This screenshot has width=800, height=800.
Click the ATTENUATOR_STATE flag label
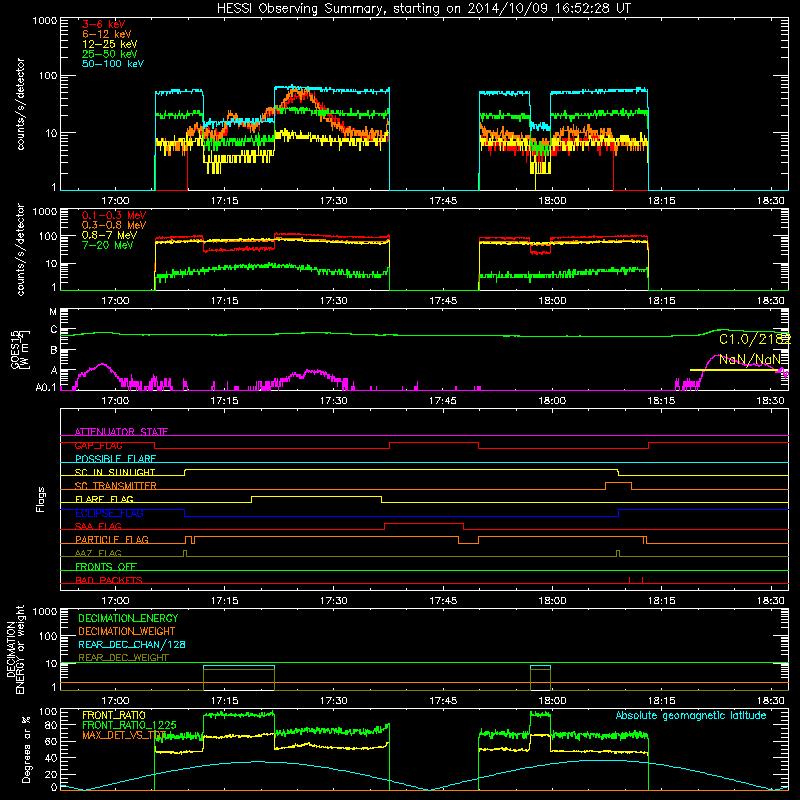(x=121, y=432)
